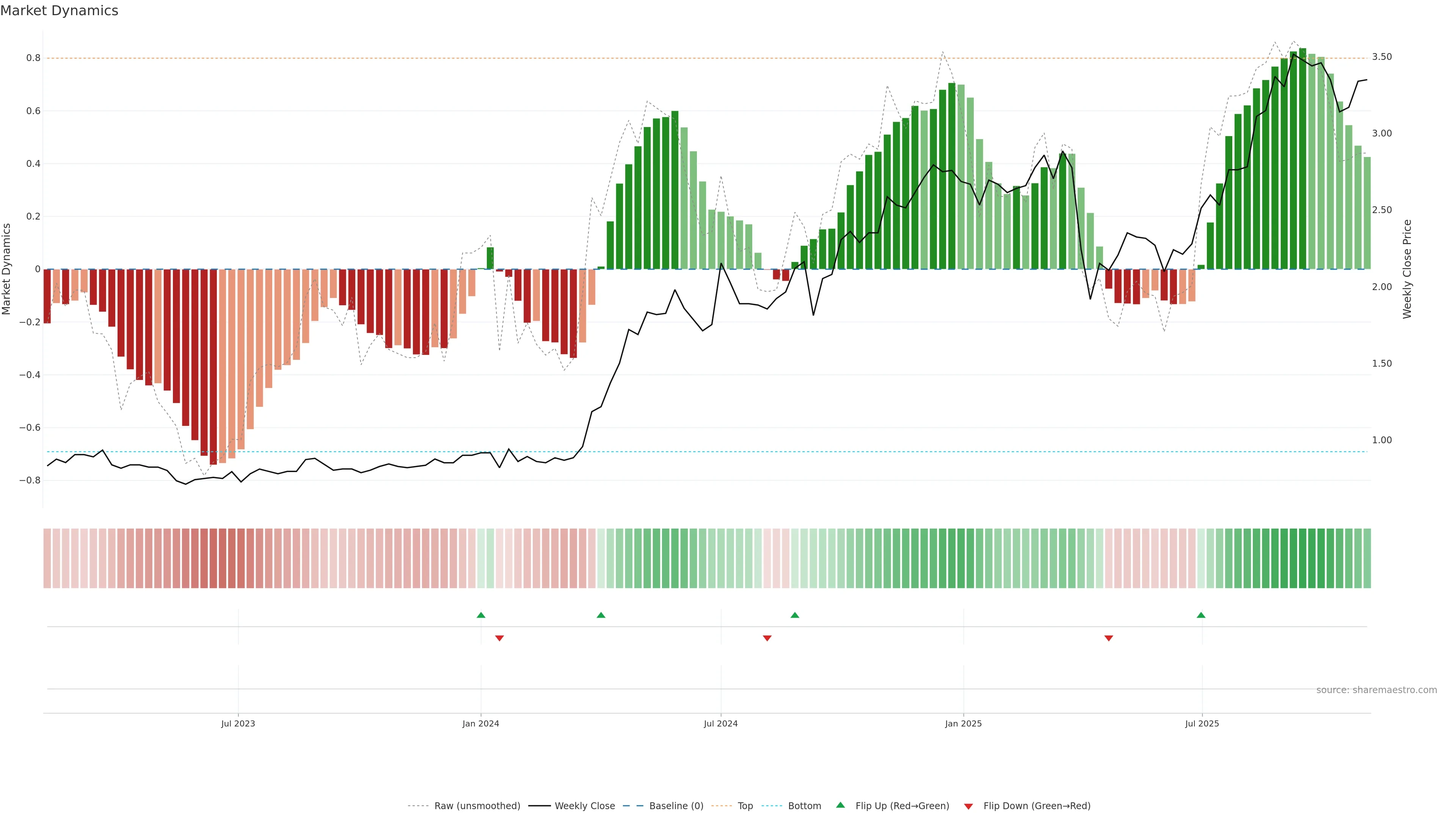Toggle the Top legend entry
This screenshot has width=1456, height=819.
click(745, 806)
